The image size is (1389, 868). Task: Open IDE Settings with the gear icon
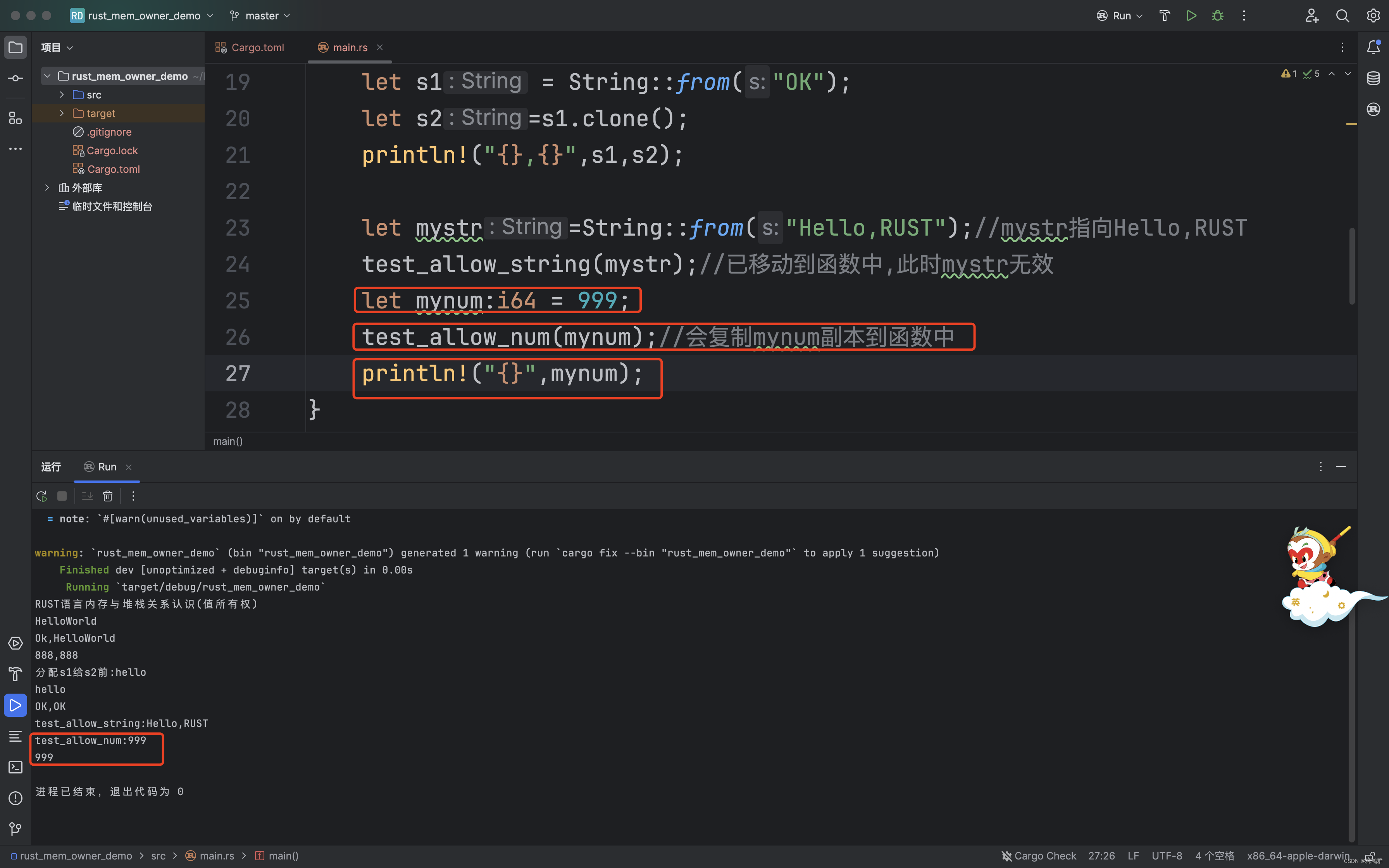pyautogui.click(x=1374, y=15)
